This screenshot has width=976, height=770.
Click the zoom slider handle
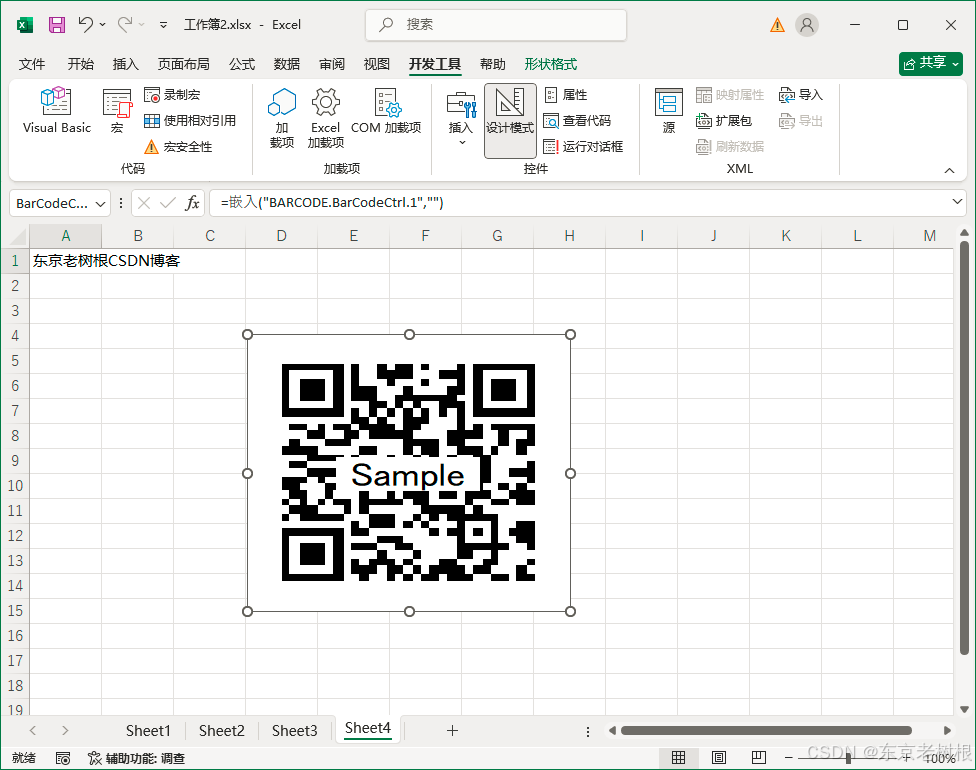[x=848, y=758]
